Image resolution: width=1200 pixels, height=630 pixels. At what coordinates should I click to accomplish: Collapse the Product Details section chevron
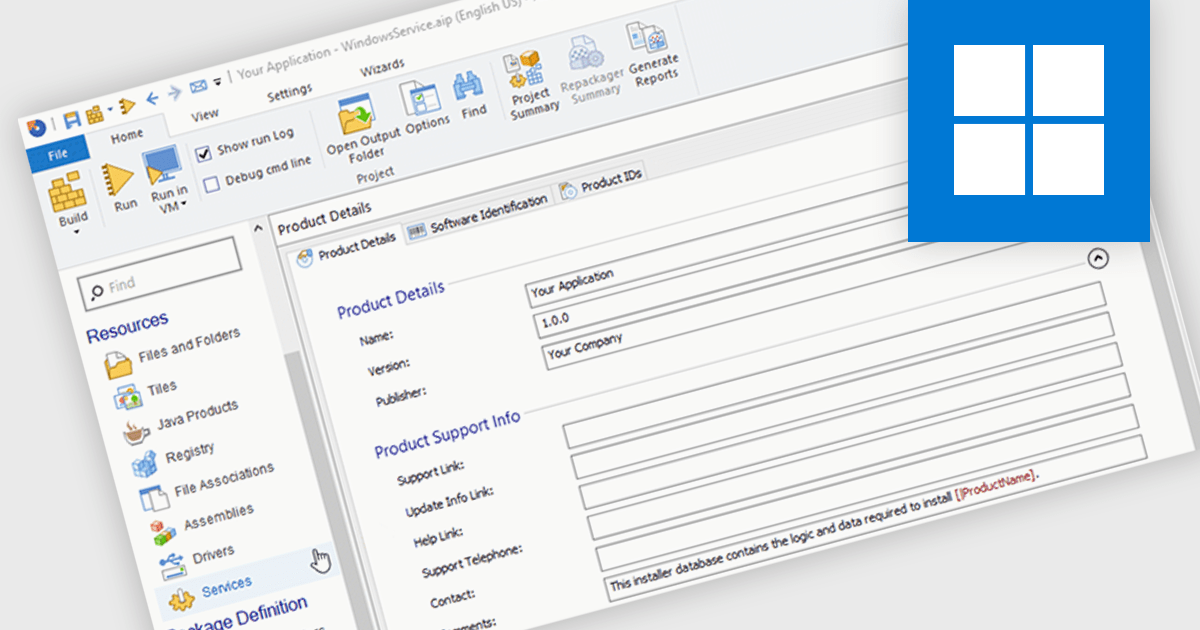1098,258
